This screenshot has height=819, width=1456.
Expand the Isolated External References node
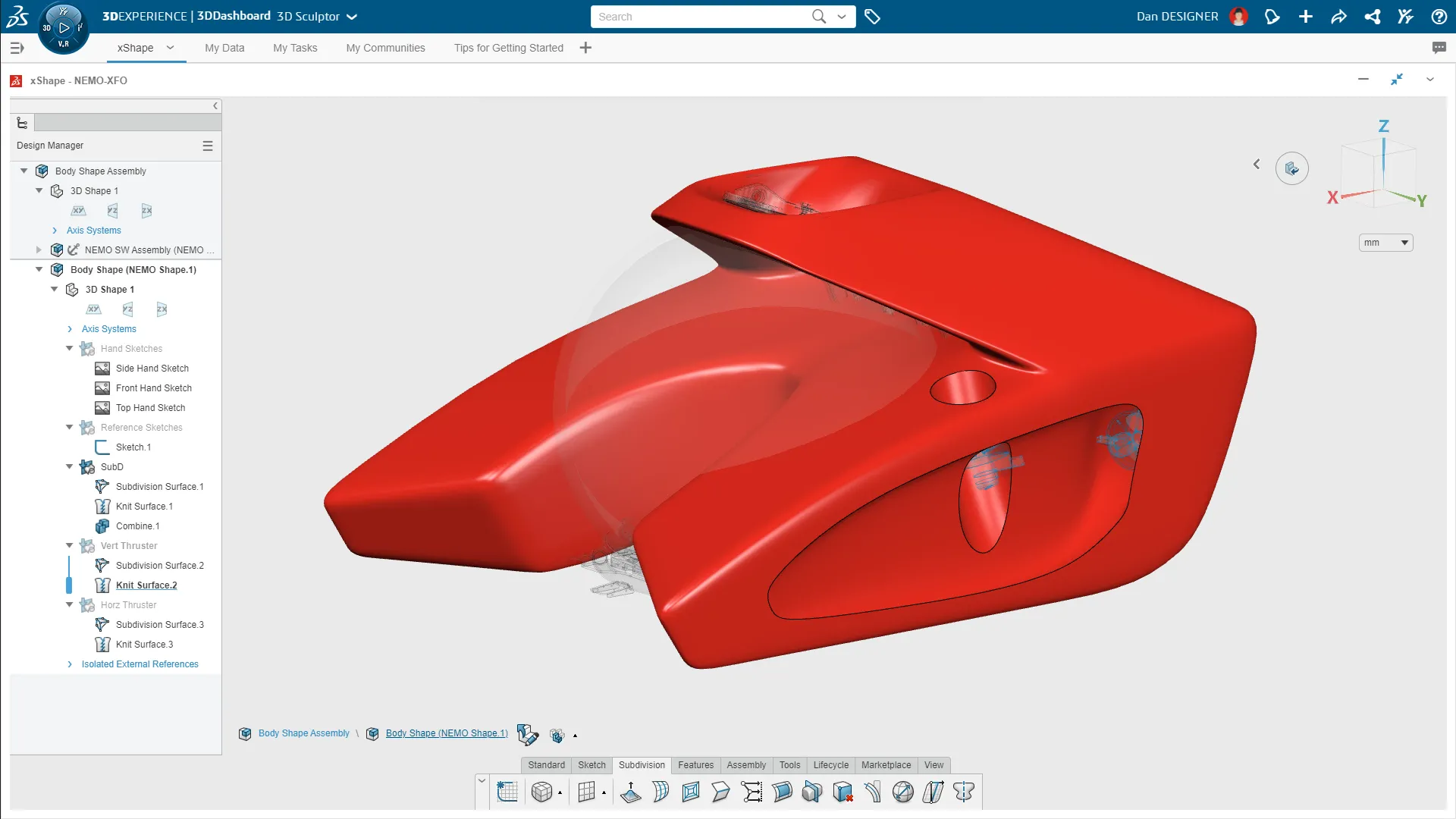point(70,664)
